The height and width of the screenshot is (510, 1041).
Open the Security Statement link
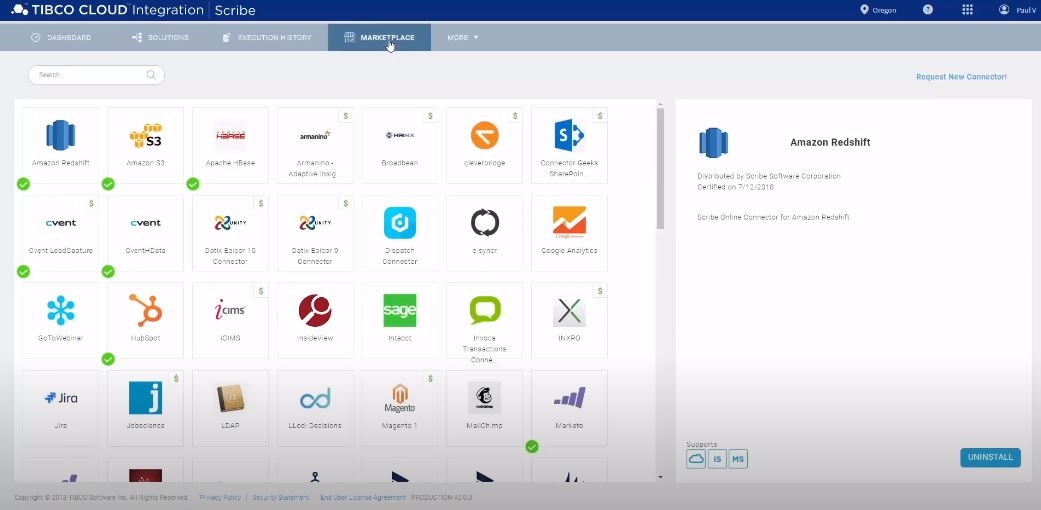click(280, 497)
